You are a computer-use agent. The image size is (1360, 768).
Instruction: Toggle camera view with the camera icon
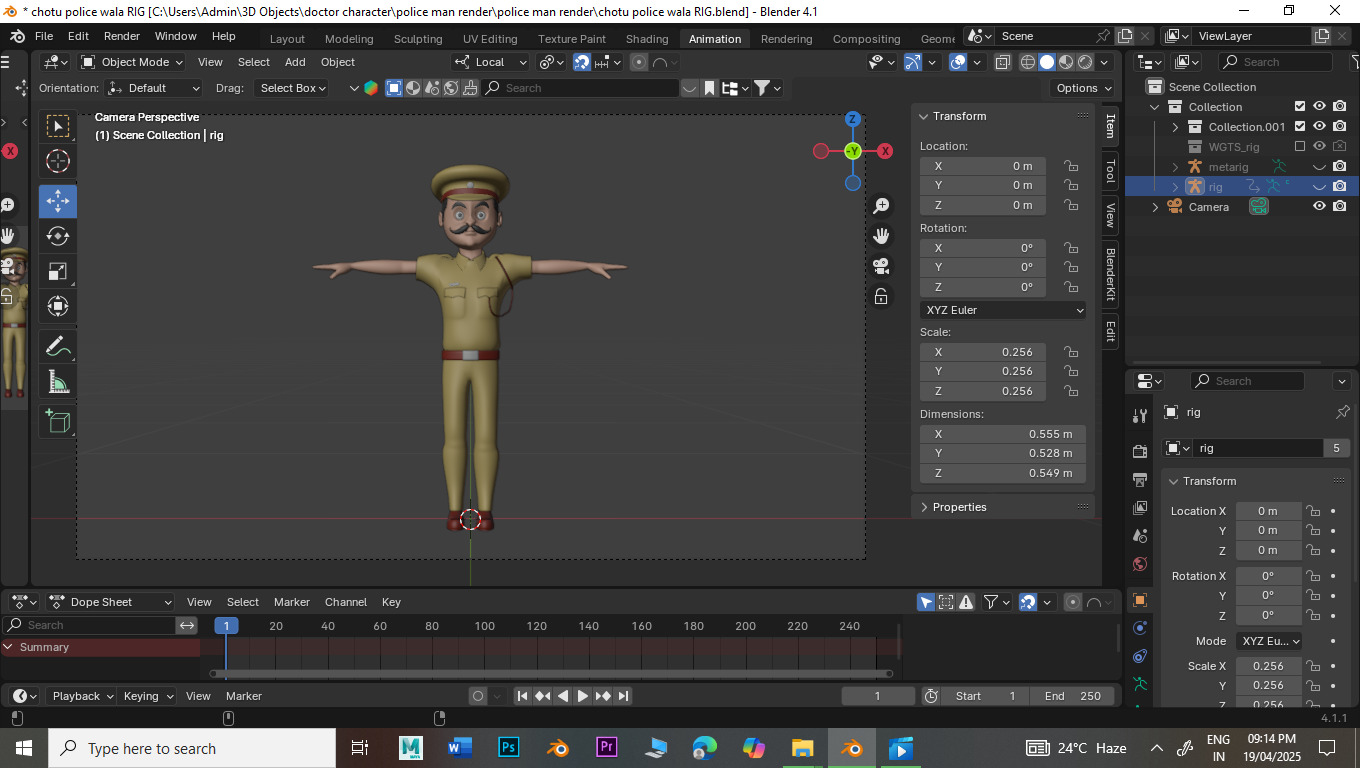point(881,266)
